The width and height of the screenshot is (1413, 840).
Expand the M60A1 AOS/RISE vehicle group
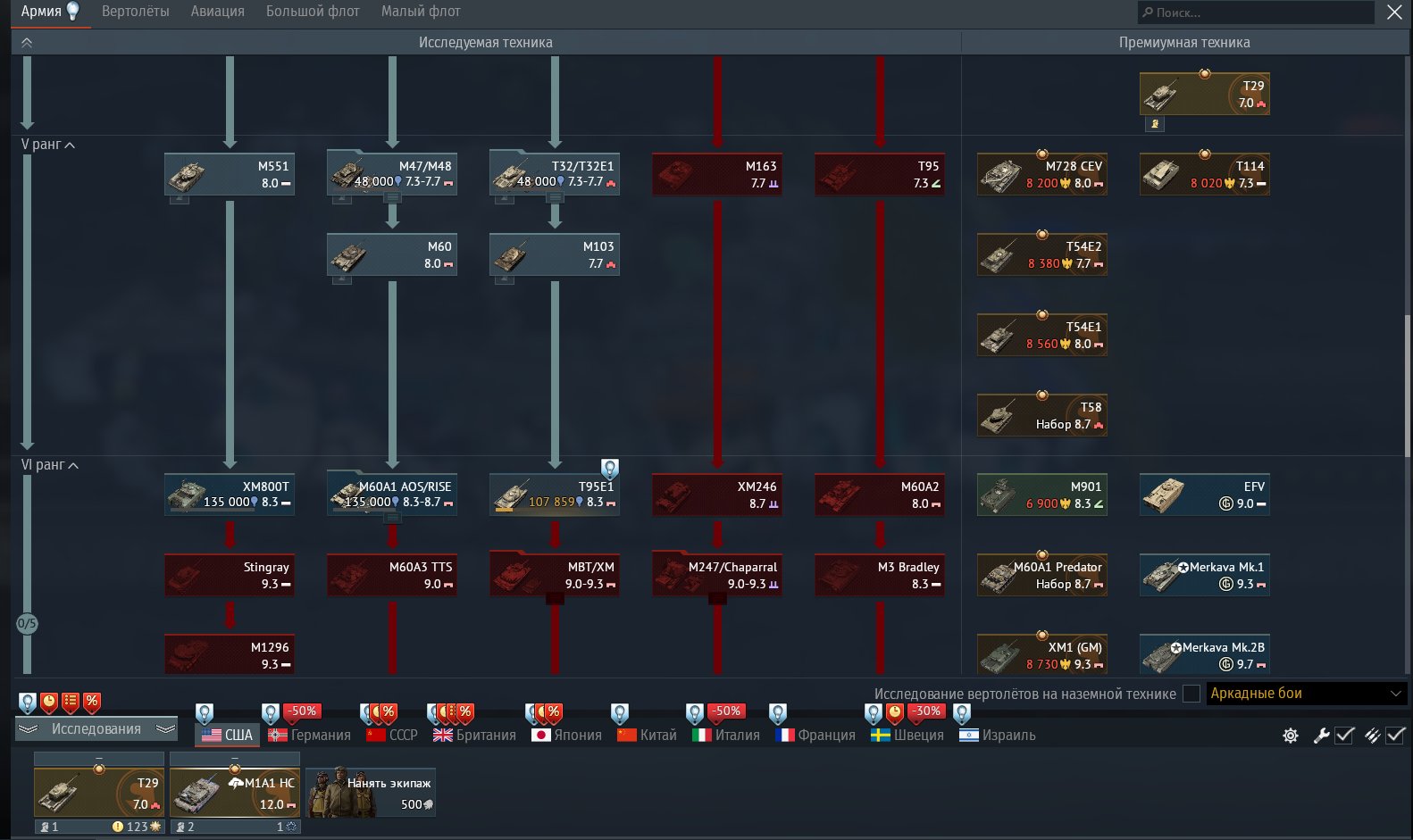(x=392, y=519)
